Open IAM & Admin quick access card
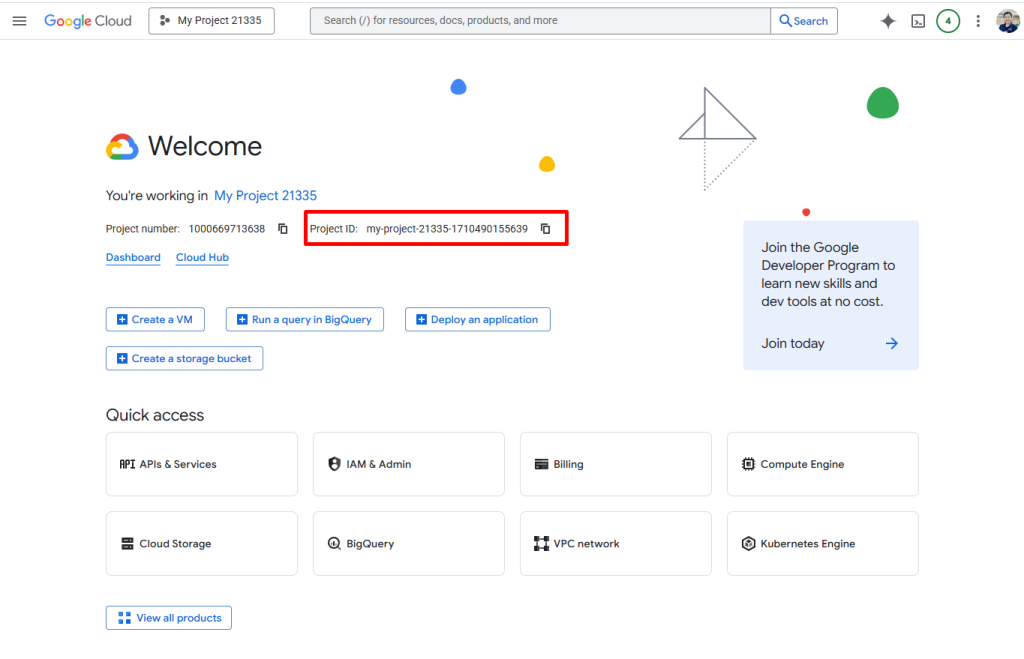The height and width of the screenshot is (659, 1024). pyautogui.click(x=409, y=464)
